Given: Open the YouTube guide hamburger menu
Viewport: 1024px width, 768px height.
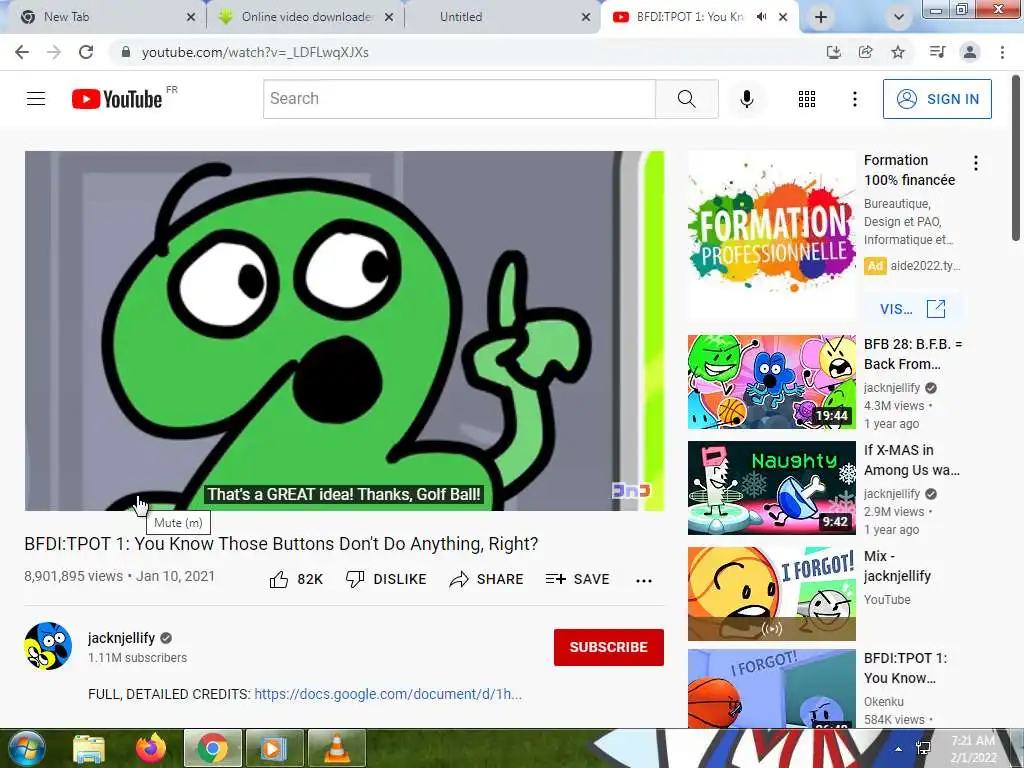Looking at the screenshot, I should [36, 99].
